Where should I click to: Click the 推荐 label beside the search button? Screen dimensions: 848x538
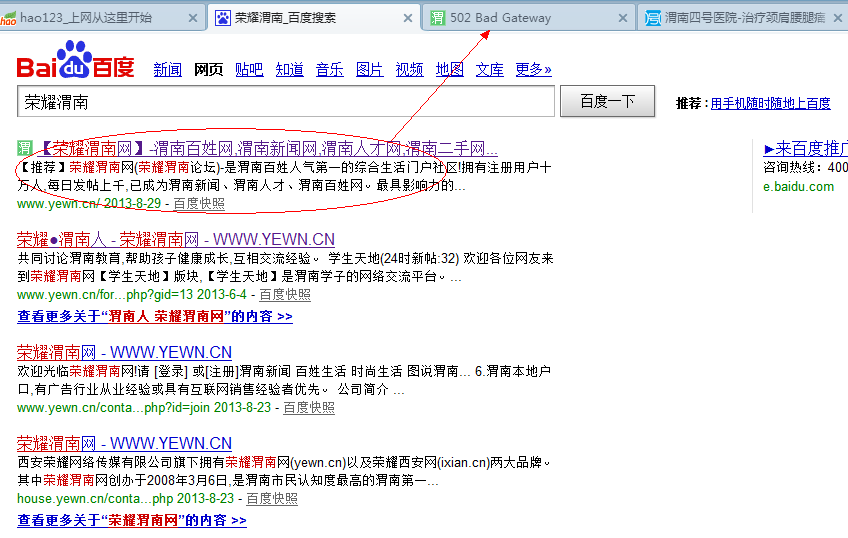(x=688, y=103)
